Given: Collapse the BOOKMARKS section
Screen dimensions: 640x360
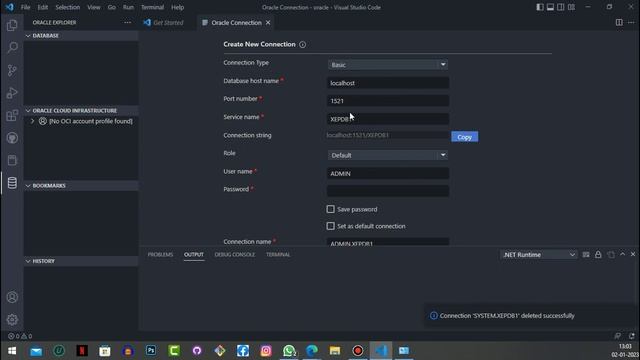Looking at the screenshot, I should 81,186.
